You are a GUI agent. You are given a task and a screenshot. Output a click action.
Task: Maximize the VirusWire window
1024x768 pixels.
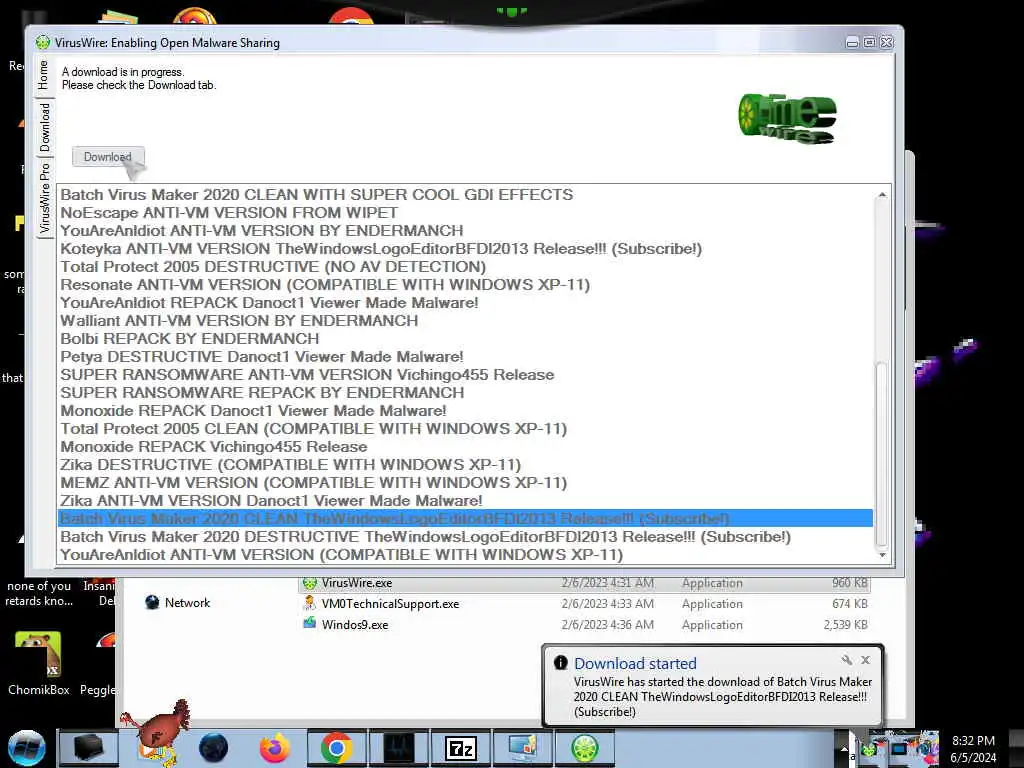[869, 42]
